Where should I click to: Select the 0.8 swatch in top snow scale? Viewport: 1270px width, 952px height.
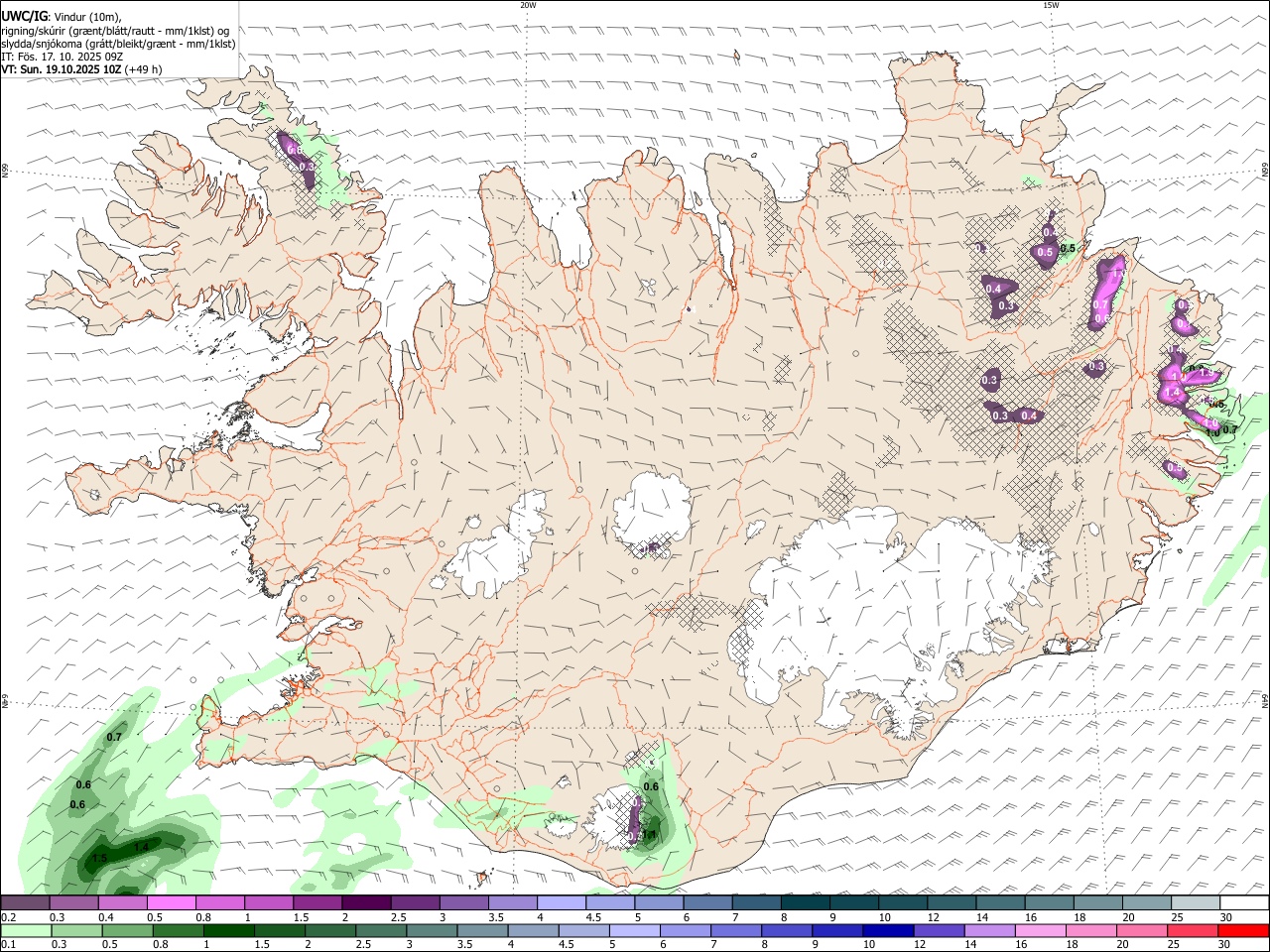[219, 903]
